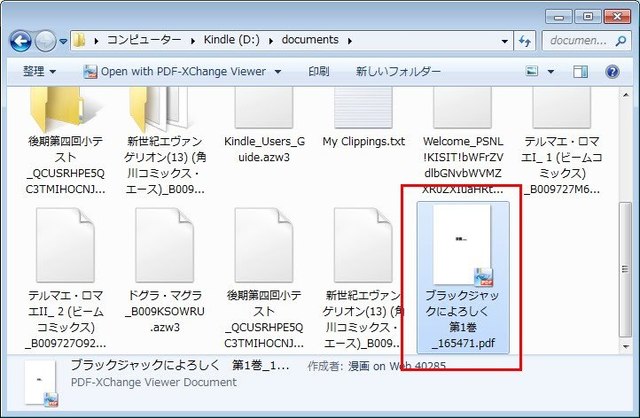
Task: Click the Forward navigation arrow button
Action: click(47, 41)
